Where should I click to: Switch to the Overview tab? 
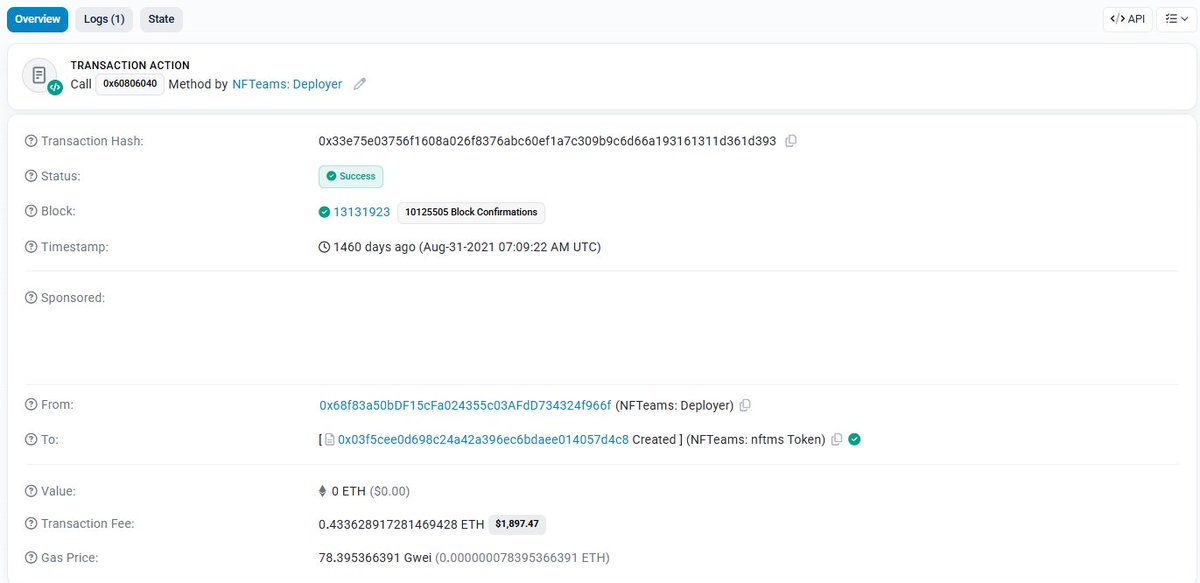click(x=38, y=19)
